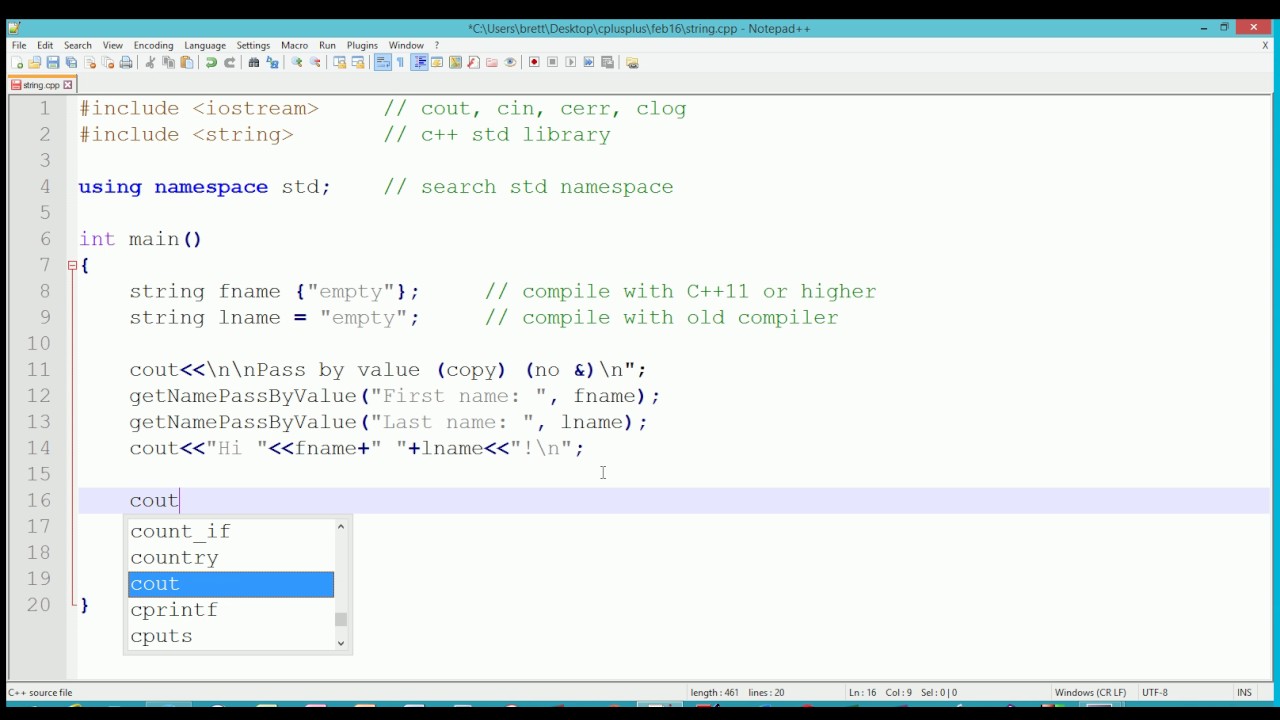The image size is (1280, 720).
Task: Undo the last edit
Action: [x=211, y=62]
